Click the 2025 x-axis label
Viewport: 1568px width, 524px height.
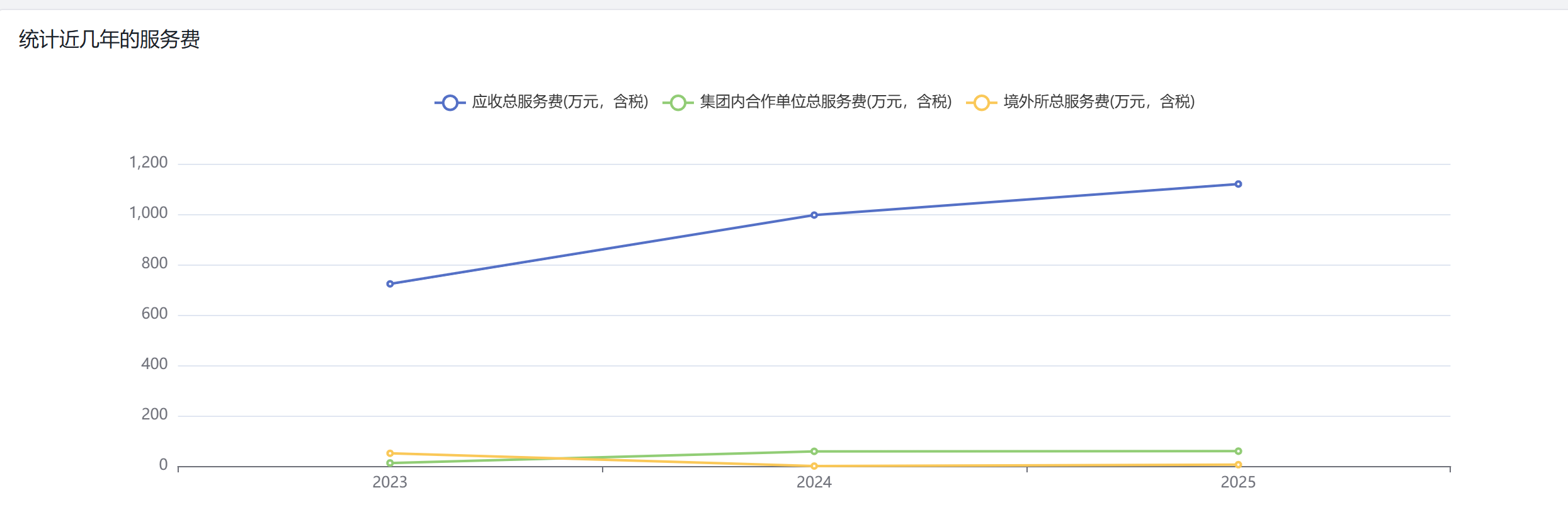[1238, 482]
